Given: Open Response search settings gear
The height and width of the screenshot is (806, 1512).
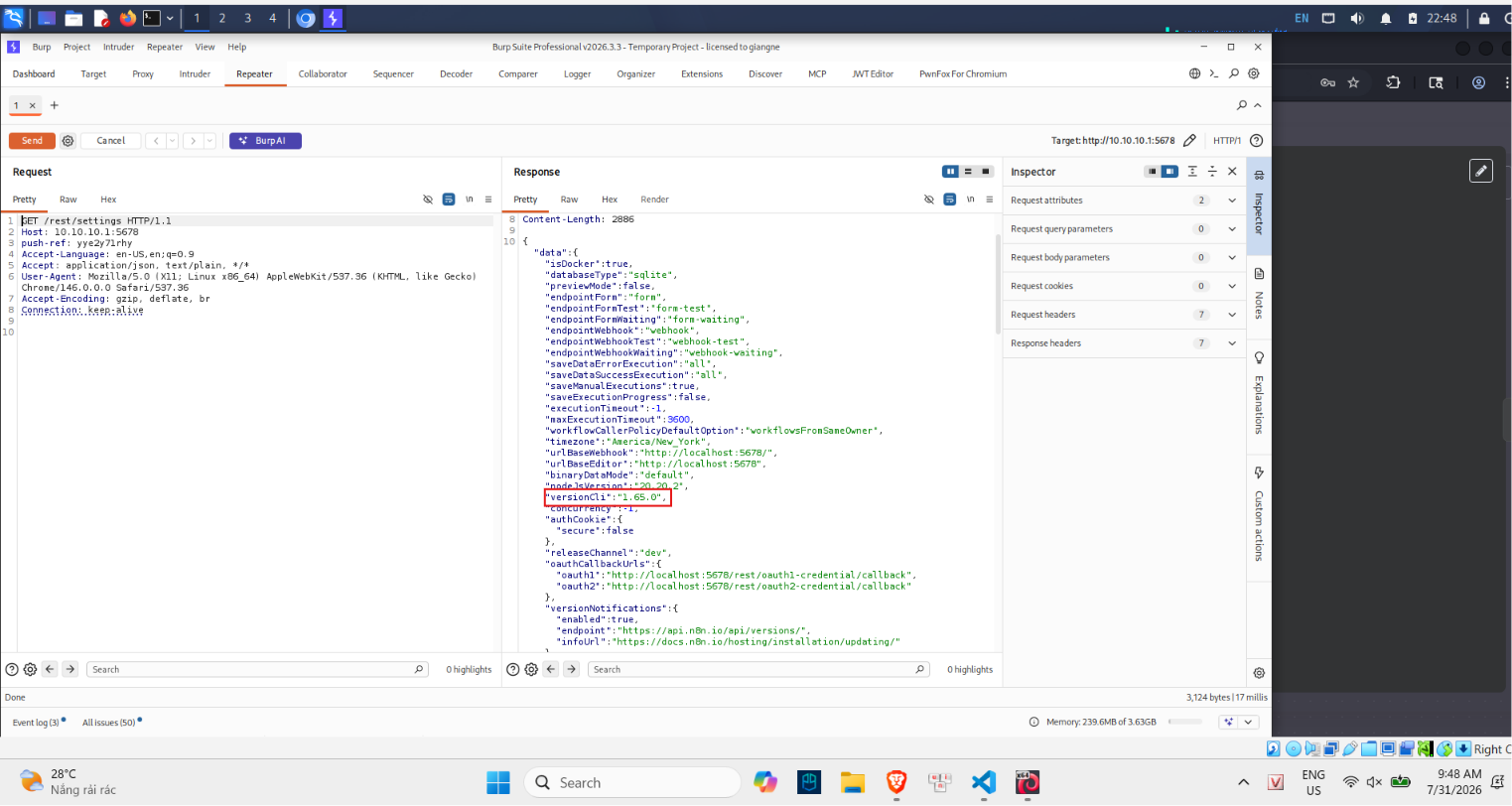Looking at the screenshot, I should pyautogui.click(x=531, y=670).
